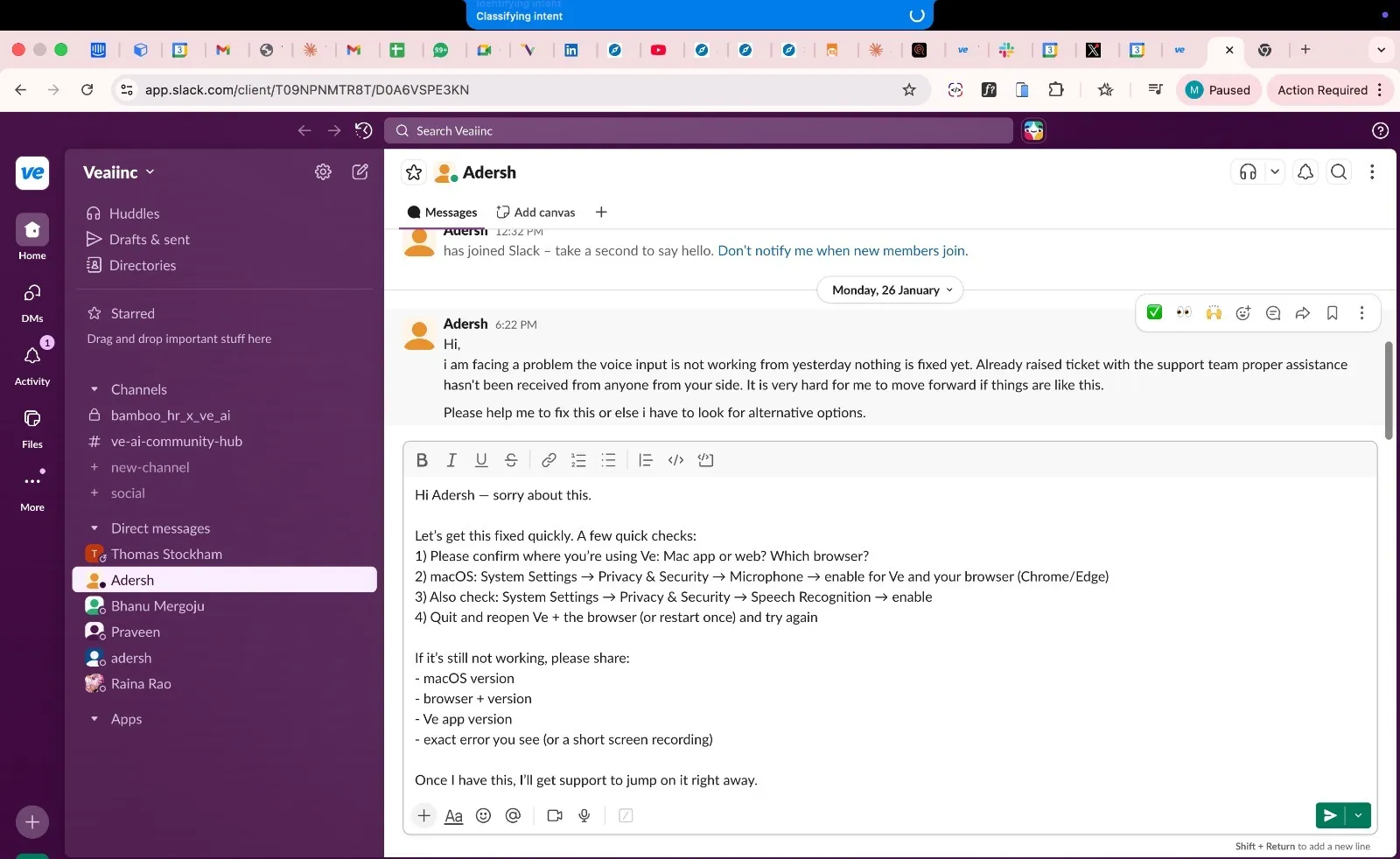Screen dimensions: 1400x859
Task: Apply bold formatting in message composer
Action: point(422,460)
